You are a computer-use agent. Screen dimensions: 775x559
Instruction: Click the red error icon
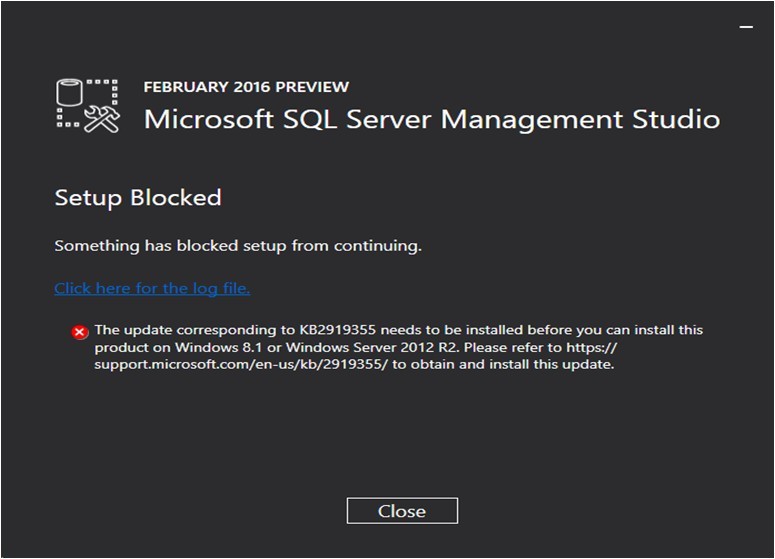(79, 332)
